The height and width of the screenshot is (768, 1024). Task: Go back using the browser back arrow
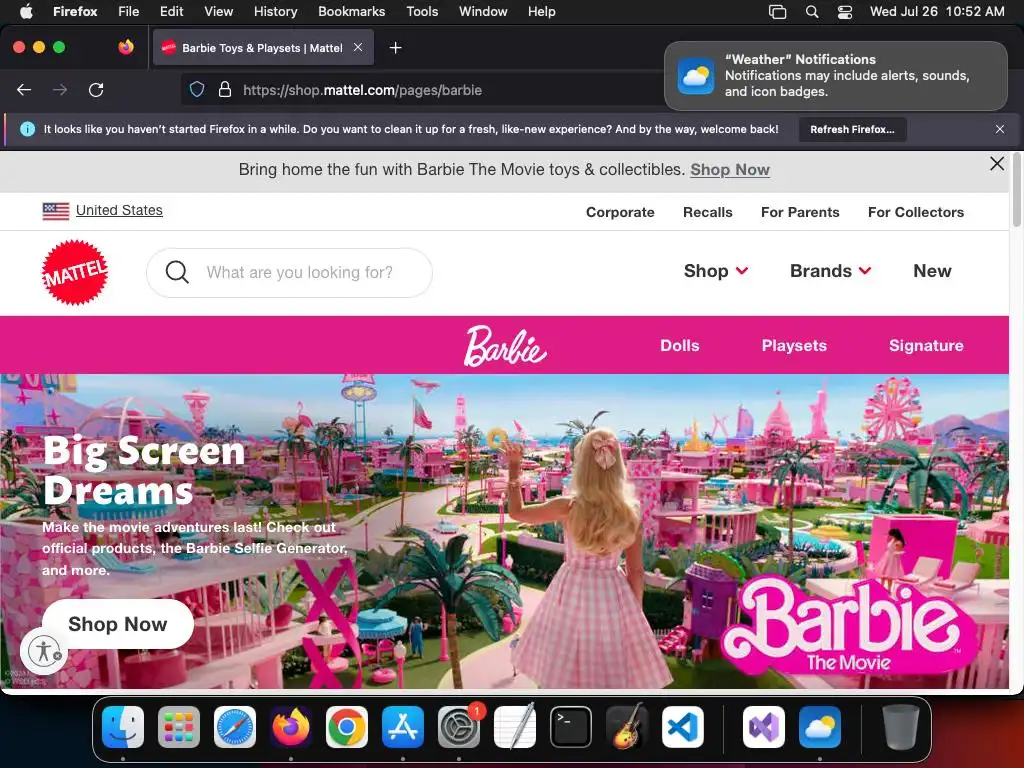(24, 90)
